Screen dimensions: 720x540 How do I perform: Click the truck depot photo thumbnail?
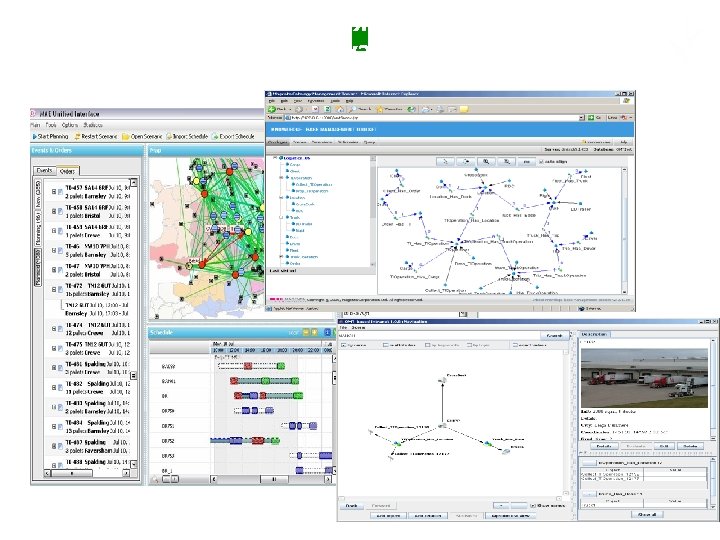point(644,377)
